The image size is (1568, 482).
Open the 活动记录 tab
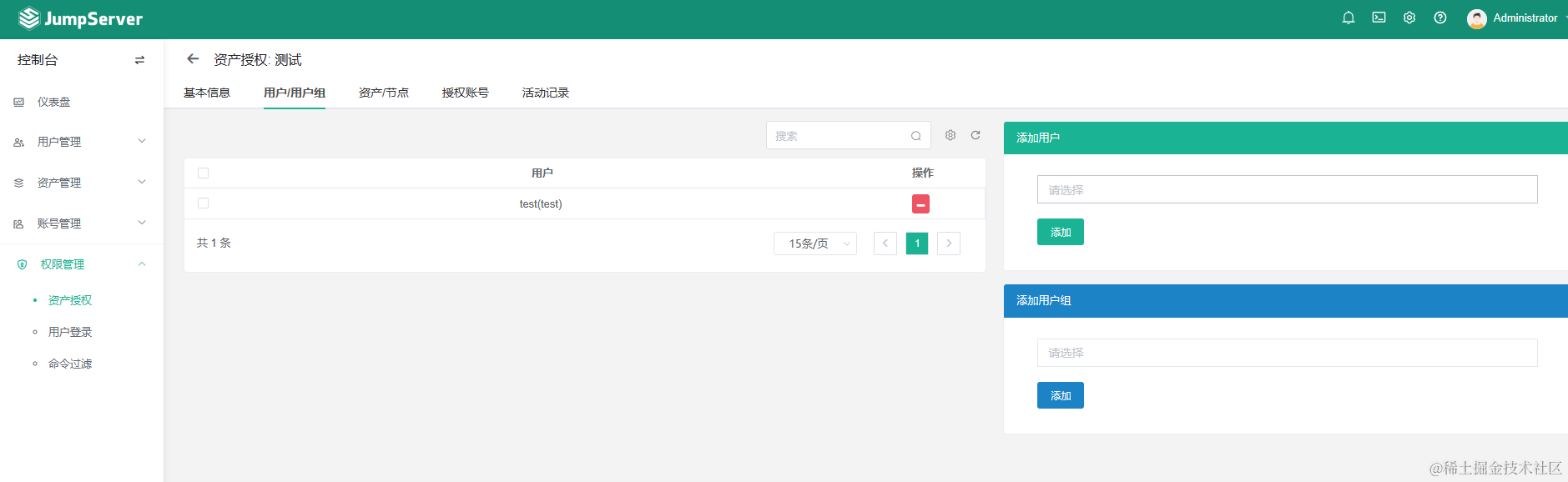point(546,93)
